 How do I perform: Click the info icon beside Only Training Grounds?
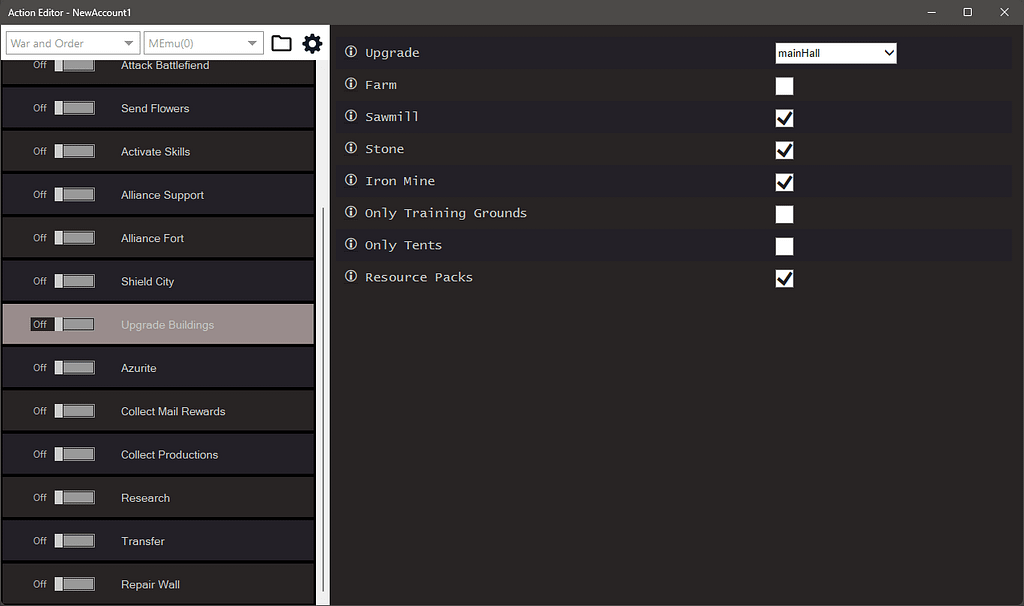coord(348,212)
